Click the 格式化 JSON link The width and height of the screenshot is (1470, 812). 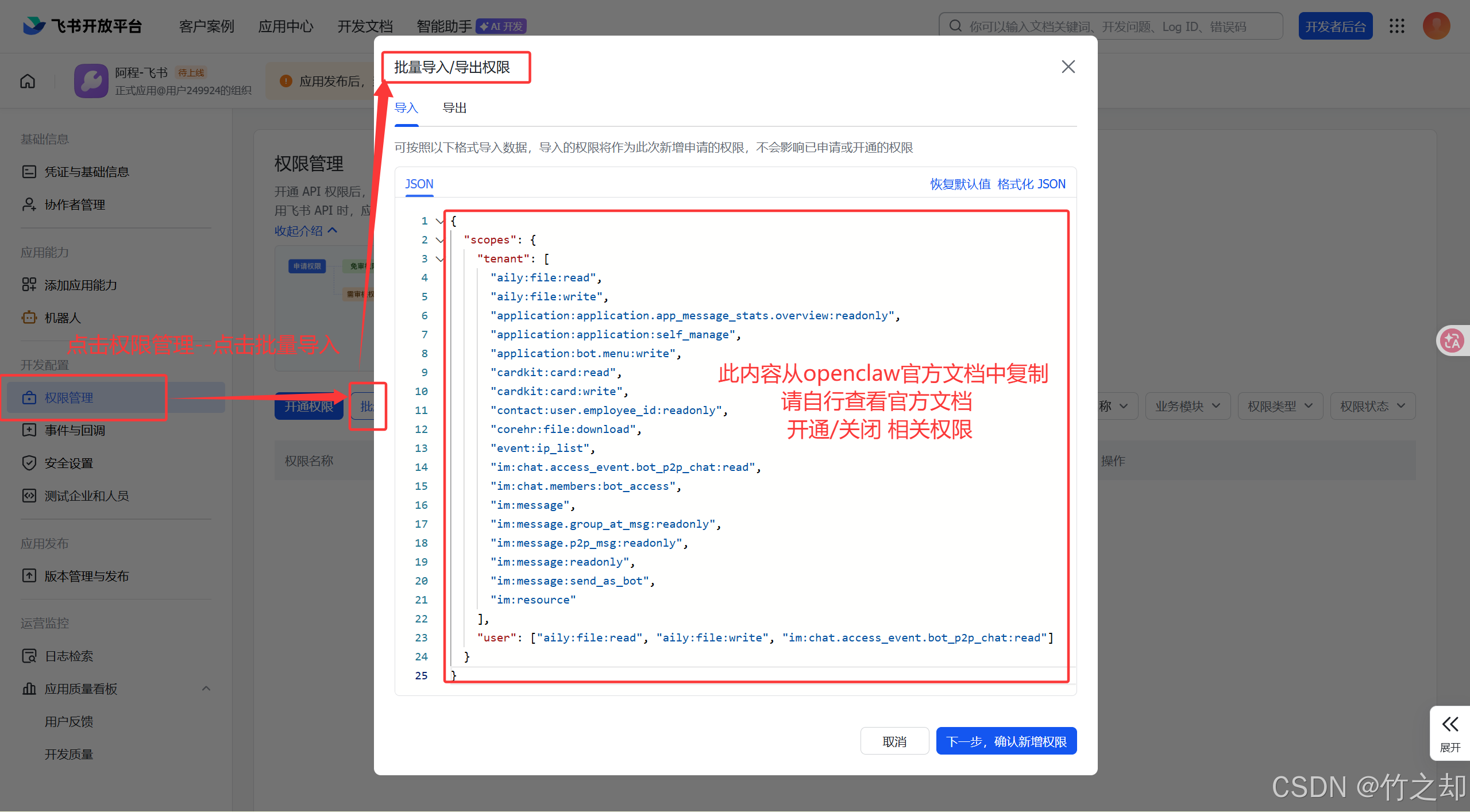1031,184
